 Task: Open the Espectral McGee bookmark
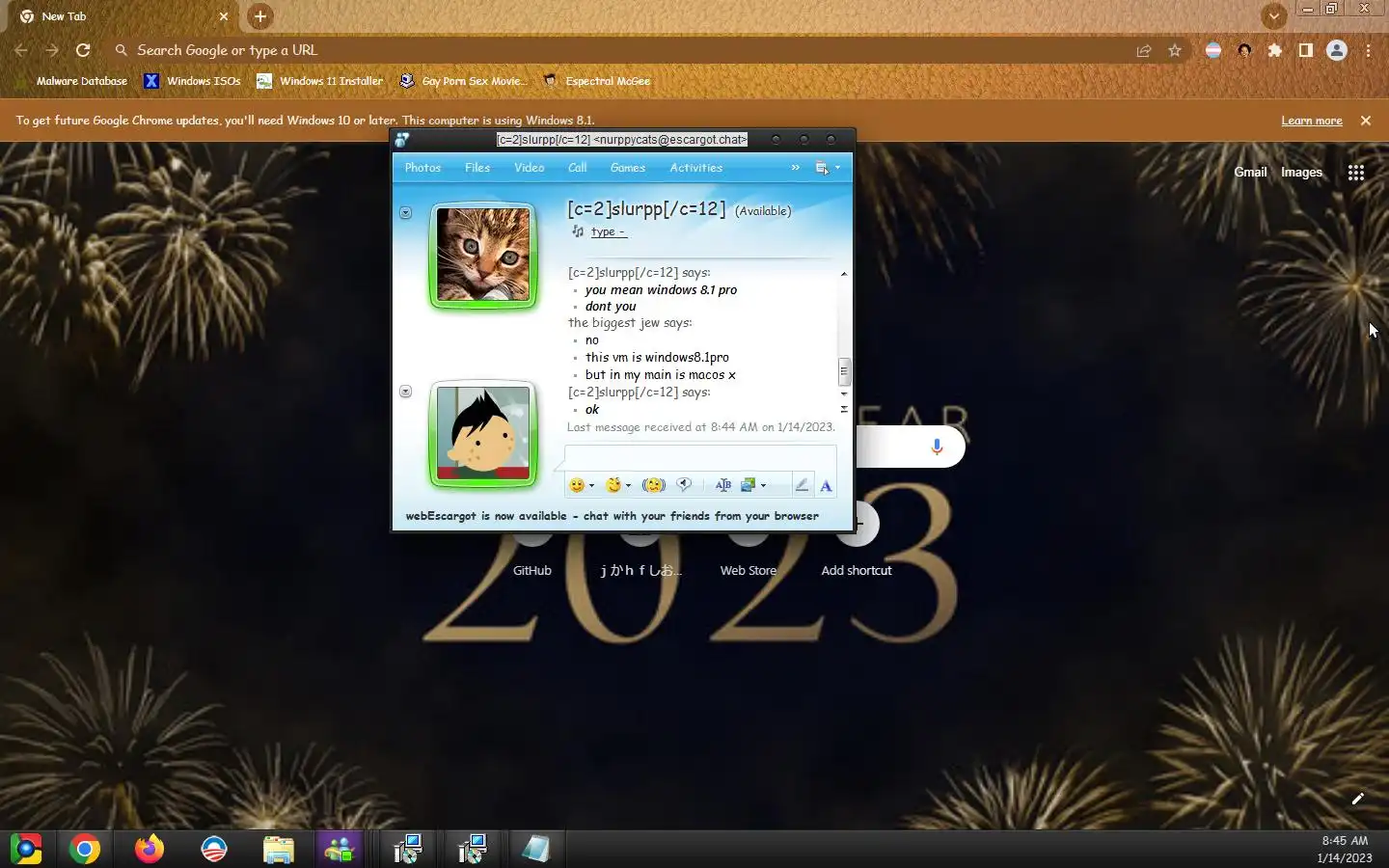click(x=597, y=81)
